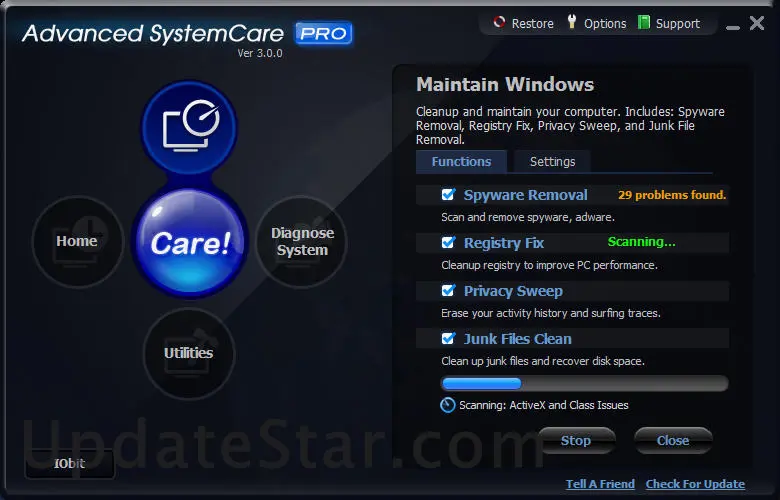The height and width of the screenshot is (500, 780).
Task: Click the Spyware Removal title
Action: (x=525, y=195)
